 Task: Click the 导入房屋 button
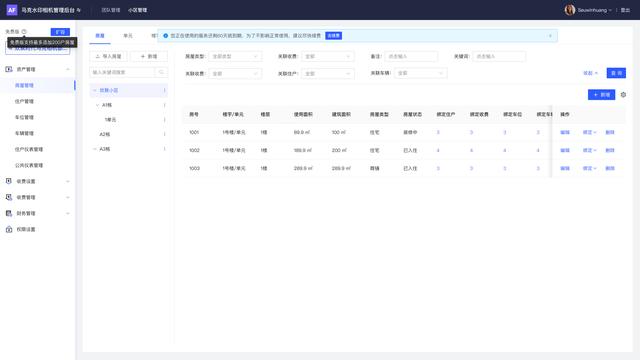(108, 56)
